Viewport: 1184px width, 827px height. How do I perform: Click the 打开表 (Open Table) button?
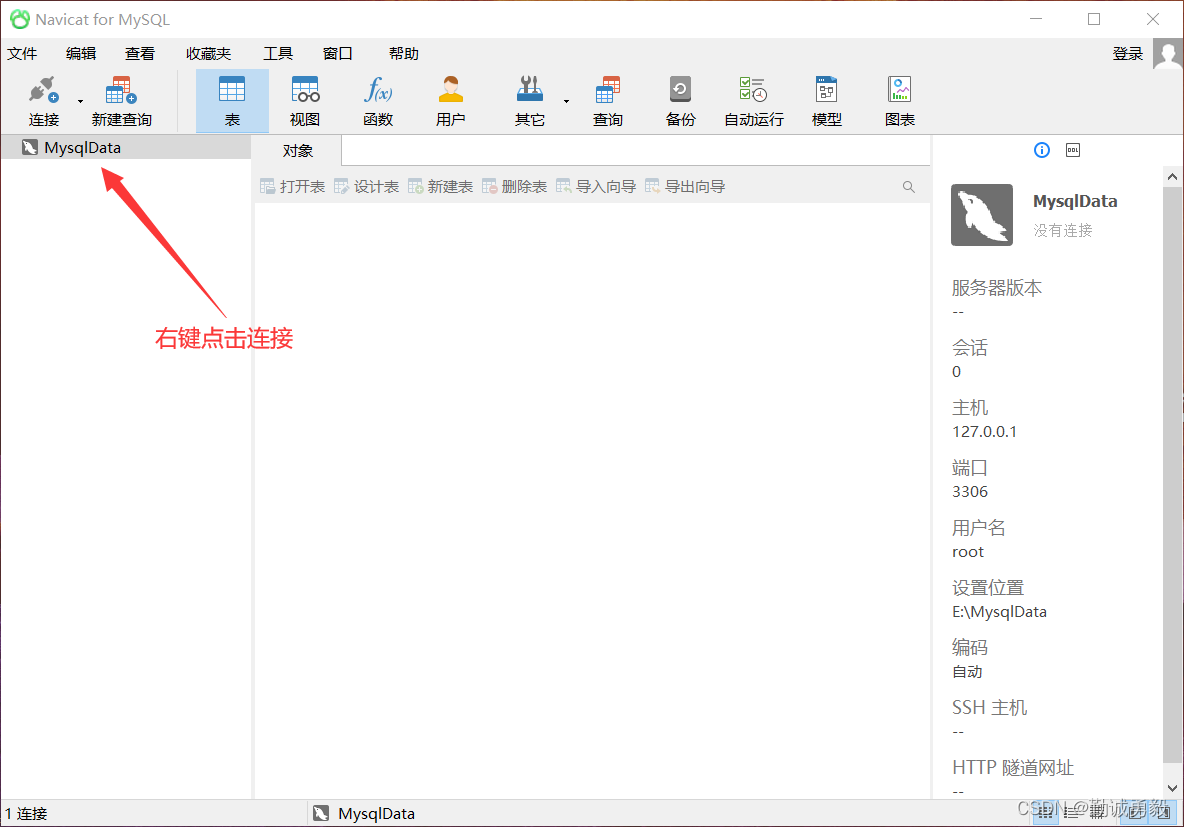coord(292,187)
